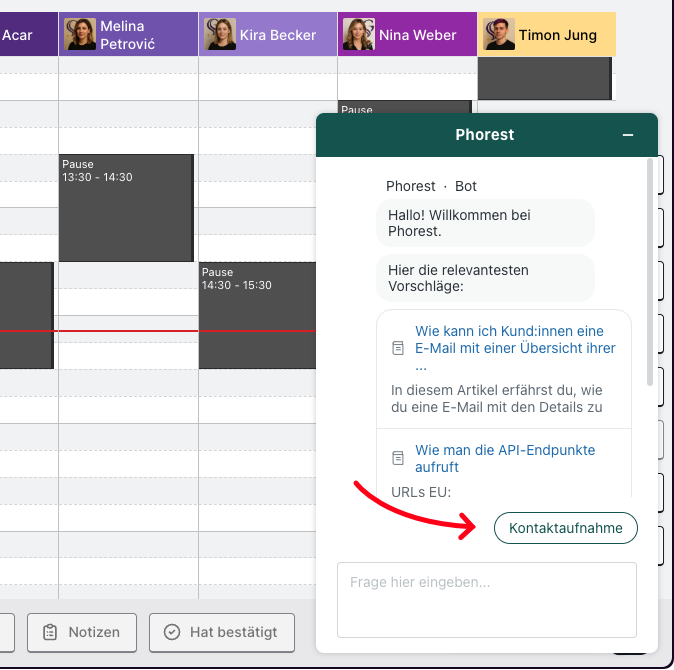Minimize the Phorest chat widget
This screenshot has height=670, width=674.
[x=628, y=135]
